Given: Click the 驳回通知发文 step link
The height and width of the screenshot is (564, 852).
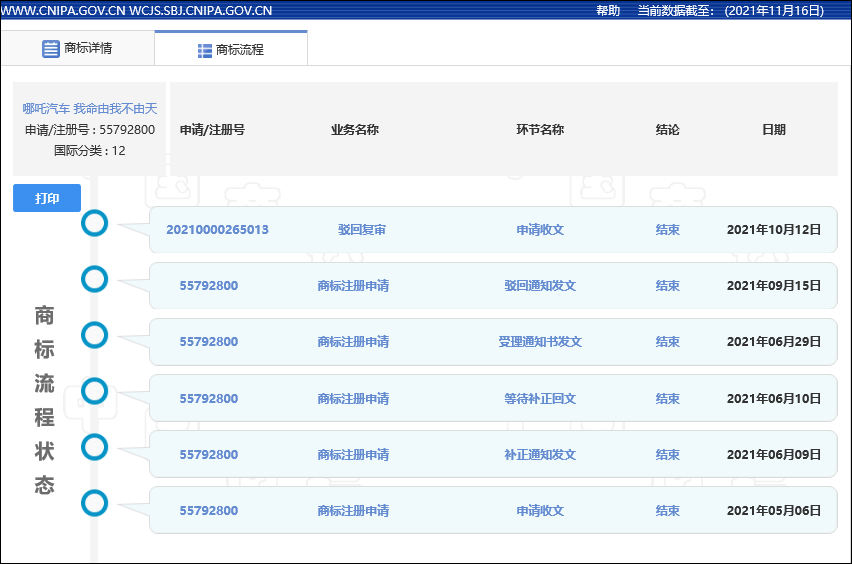Looking at the screenshot, I should (x=540, y=286).
